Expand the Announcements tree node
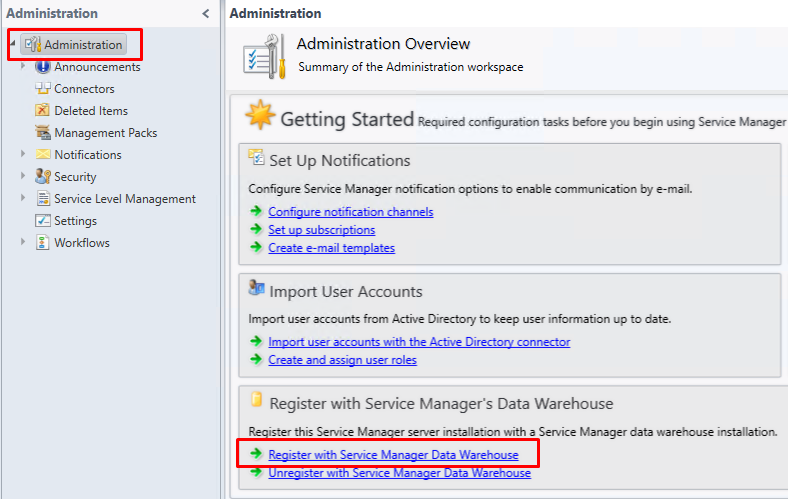788x499 pixels. (23, 66)
